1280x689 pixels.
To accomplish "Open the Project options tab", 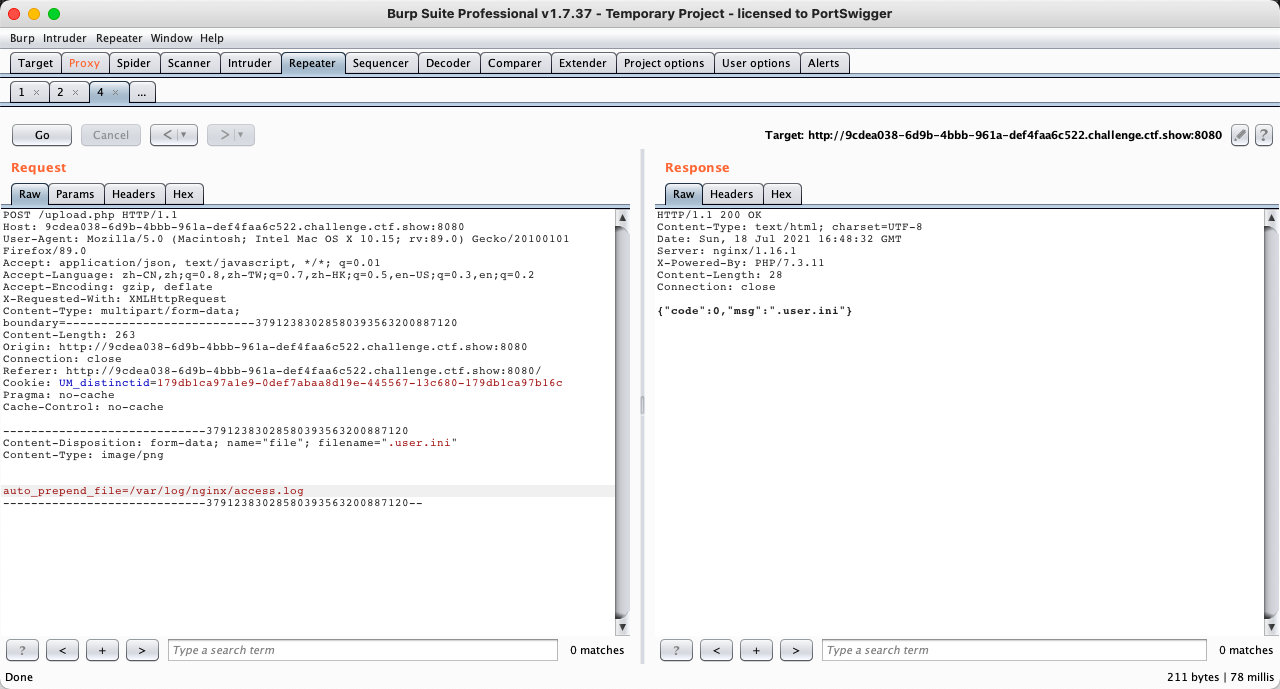I will click(x=664, y=63).
